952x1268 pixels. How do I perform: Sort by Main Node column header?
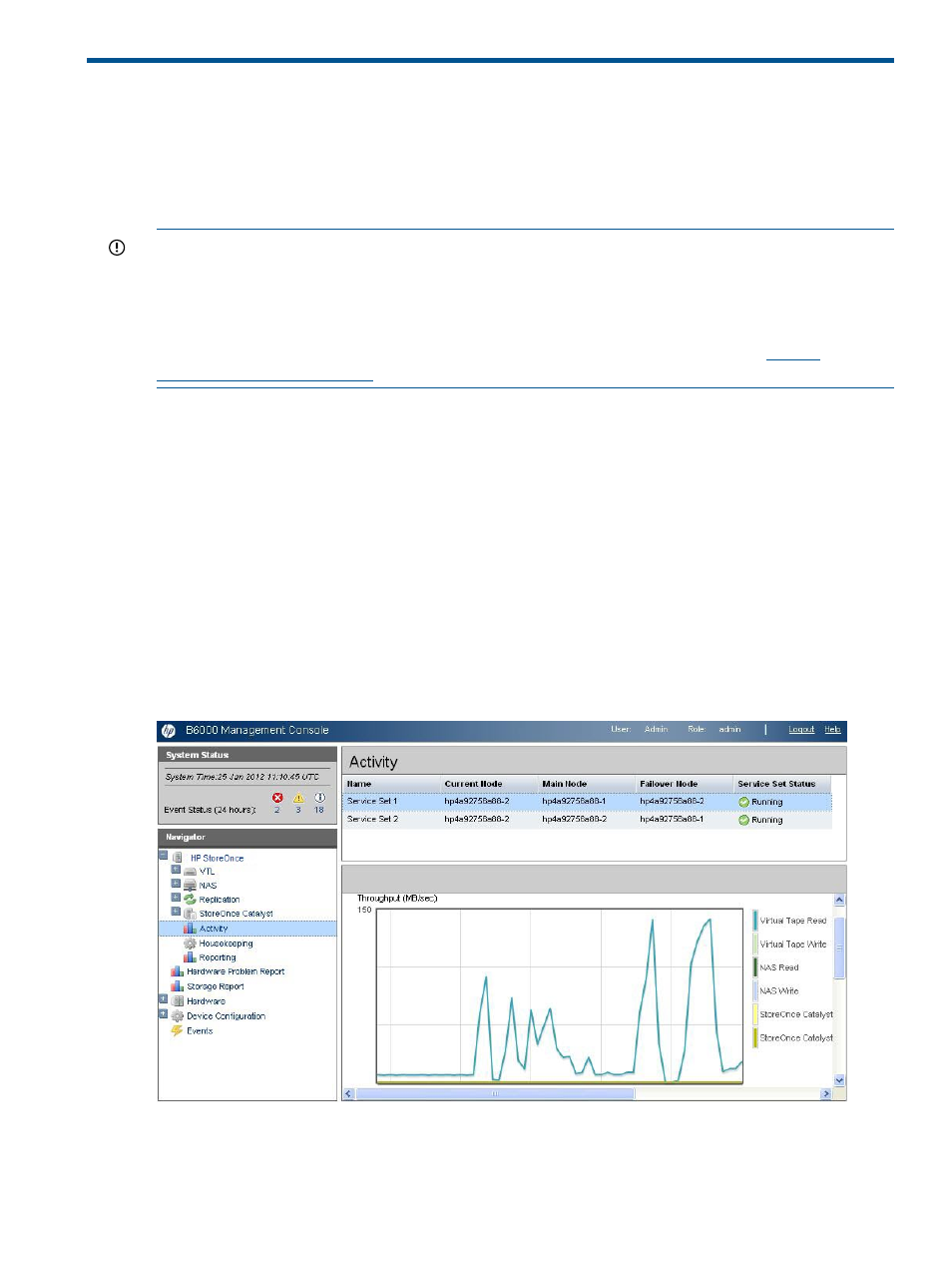click(x=587, y=784)
